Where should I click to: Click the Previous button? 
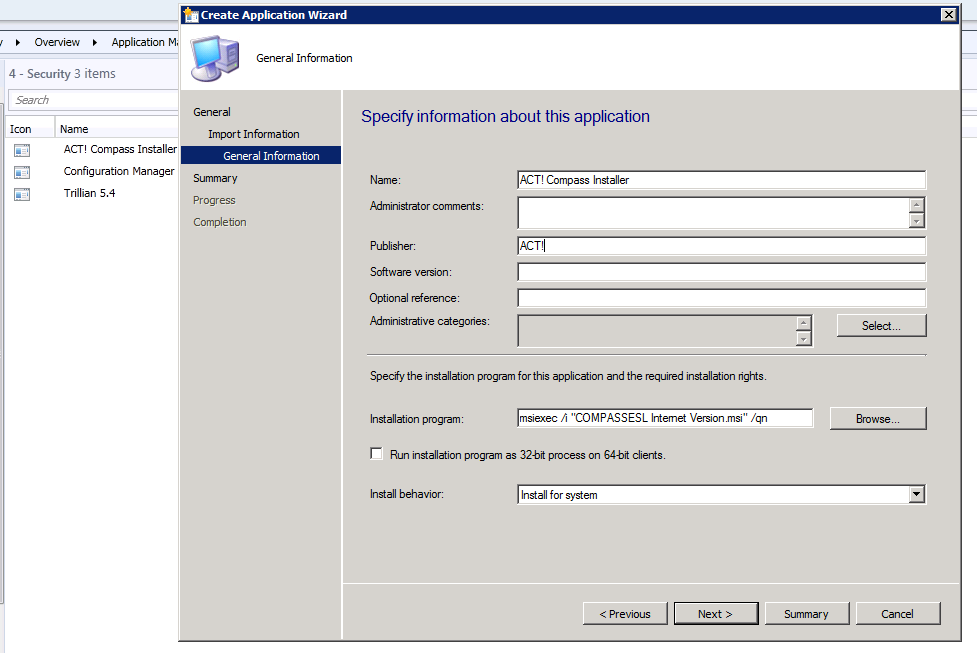[x=625, y=614]
